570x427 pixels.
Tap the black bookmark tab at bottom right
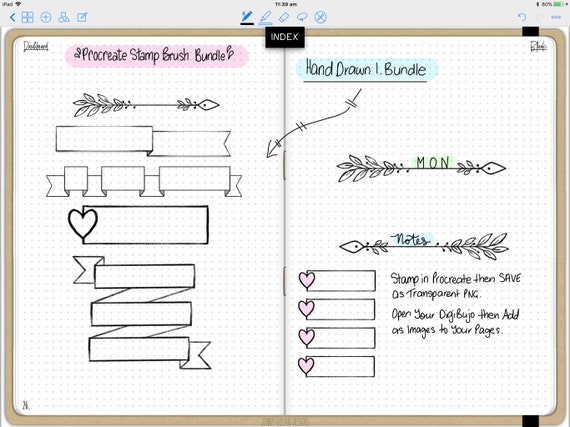click(530, 421)
